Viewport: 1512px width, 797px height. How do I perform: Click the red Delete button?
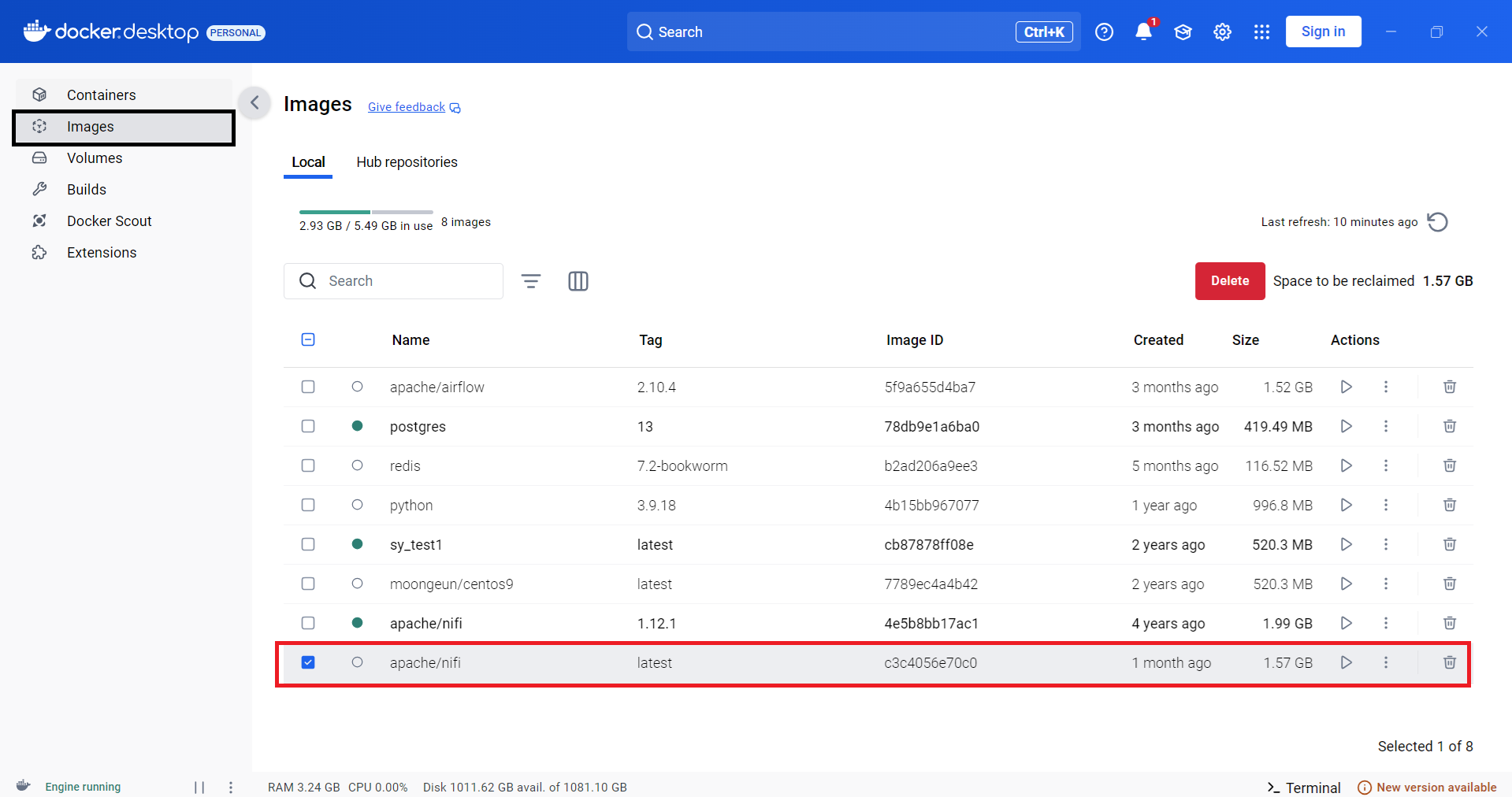tap(1230, 281)
